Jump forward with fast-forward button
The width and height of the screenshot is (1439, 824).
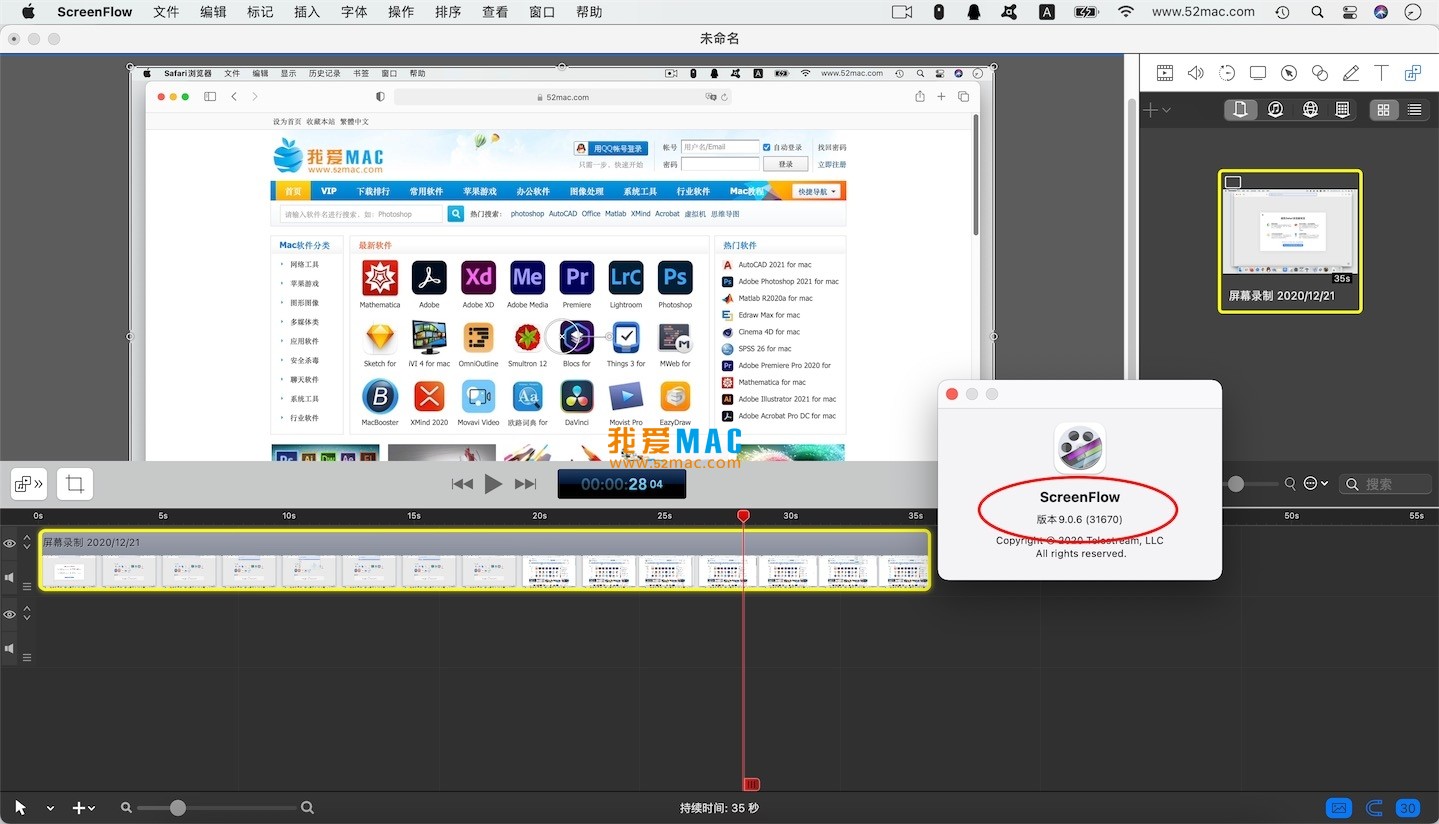525,484
